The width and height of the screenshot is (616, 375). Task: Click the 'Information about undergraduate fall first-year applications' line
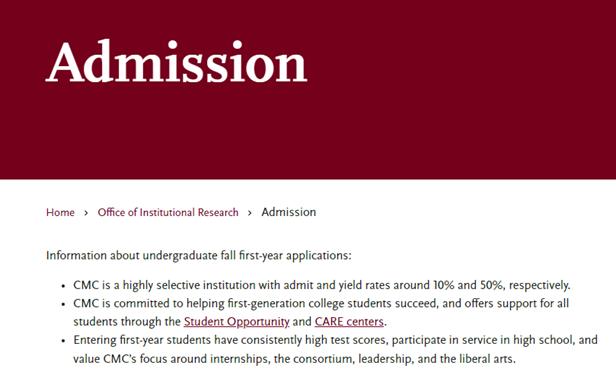[199, 256]
